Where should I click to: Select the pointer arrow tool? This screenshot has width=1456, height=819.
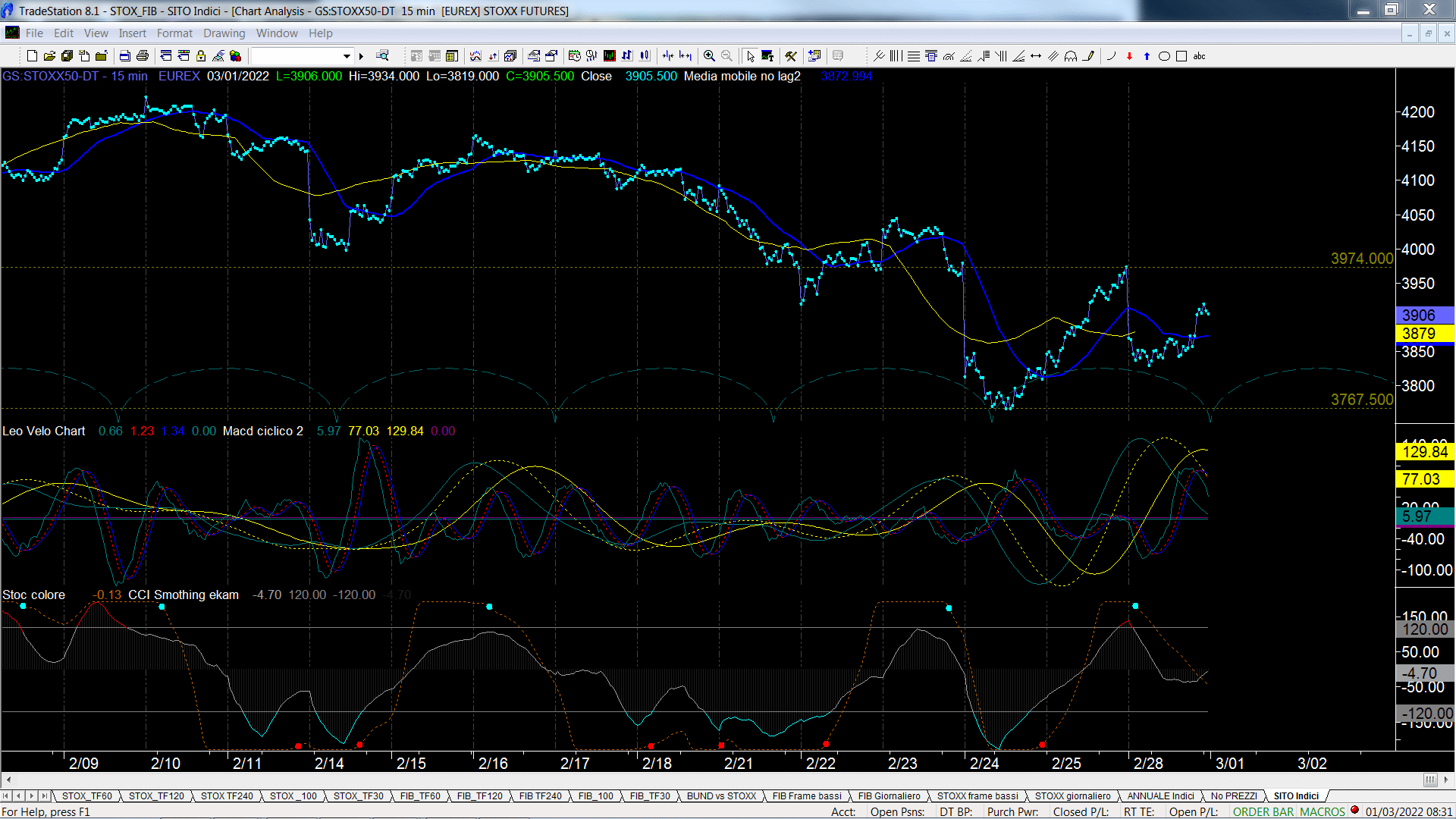tap(750, 56)
